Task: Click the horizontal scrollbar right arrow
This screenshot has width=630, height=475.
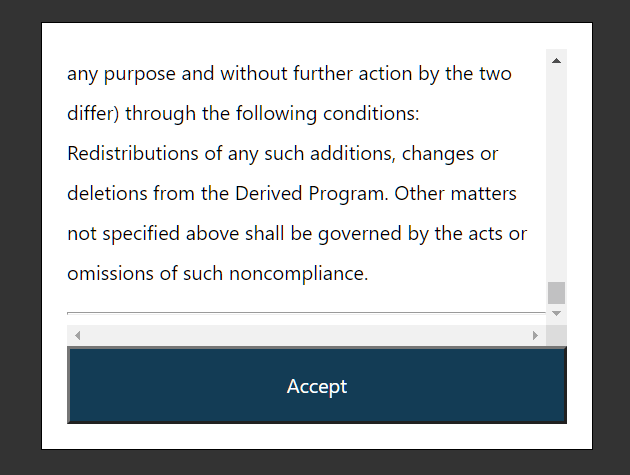Action: coord(535,335)
